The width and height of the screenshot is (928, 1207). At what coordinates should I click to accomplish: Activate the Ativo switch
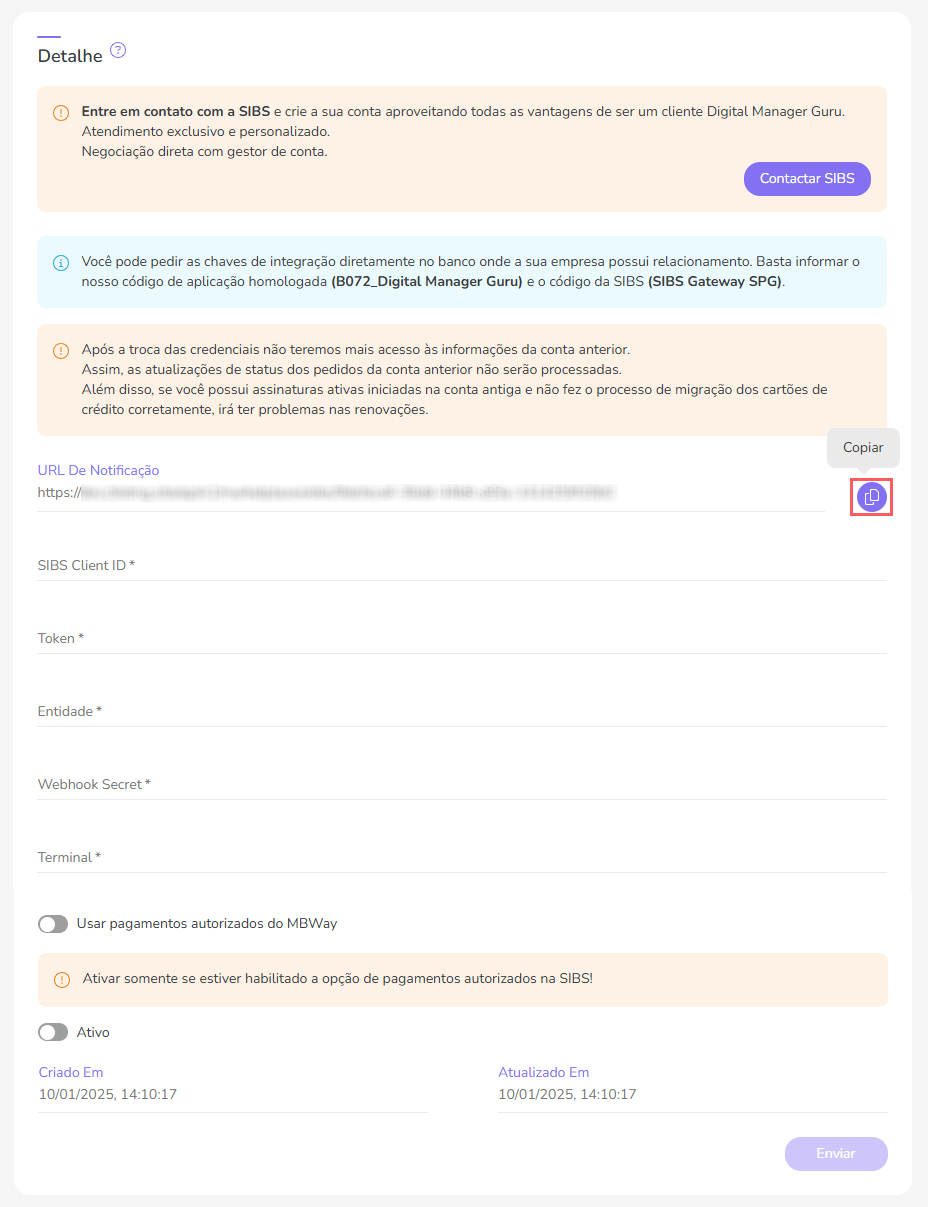tap(52, 1032)
